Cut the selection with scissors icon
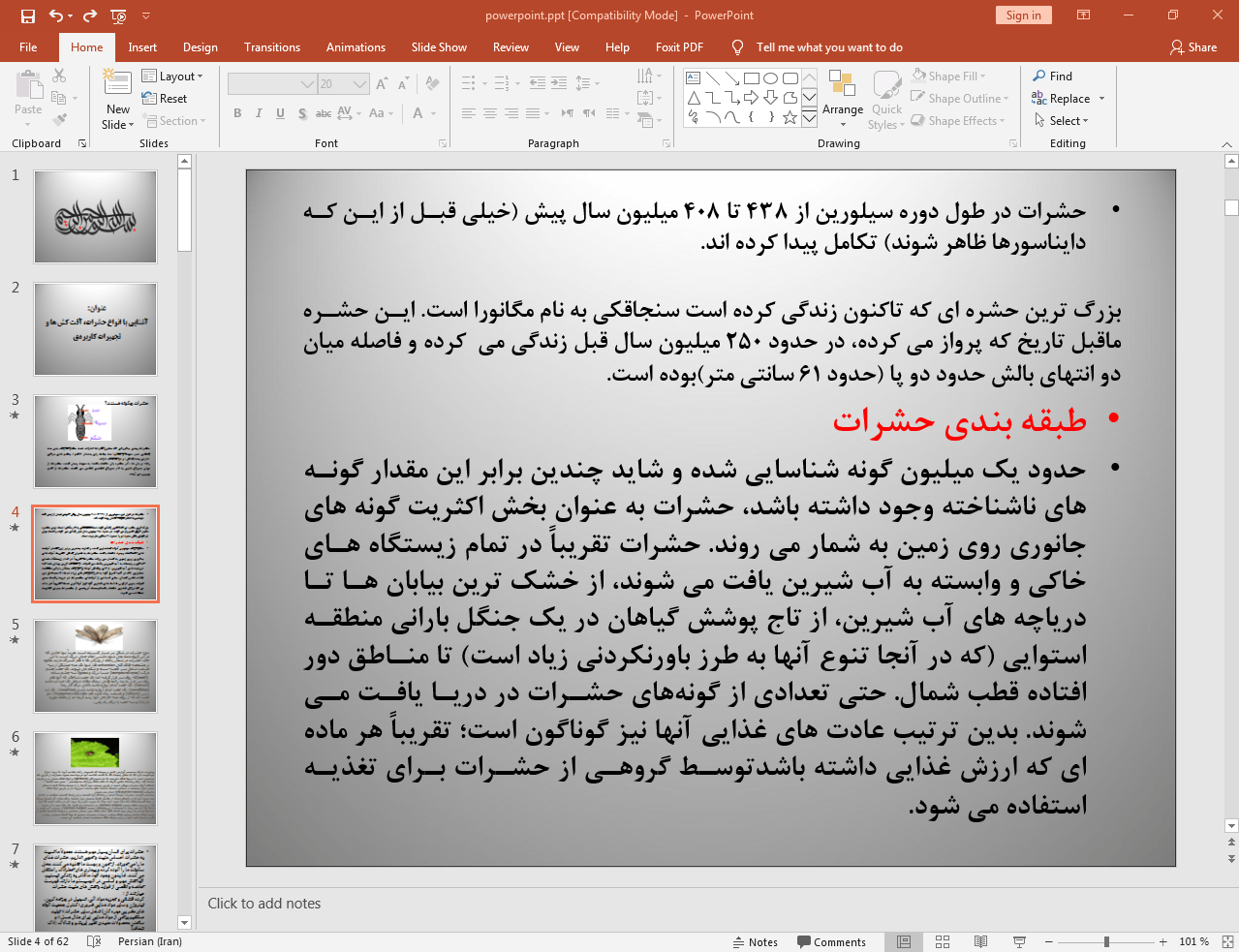The height and width of the screenshot is (952, 1239). tap(59, 76)
